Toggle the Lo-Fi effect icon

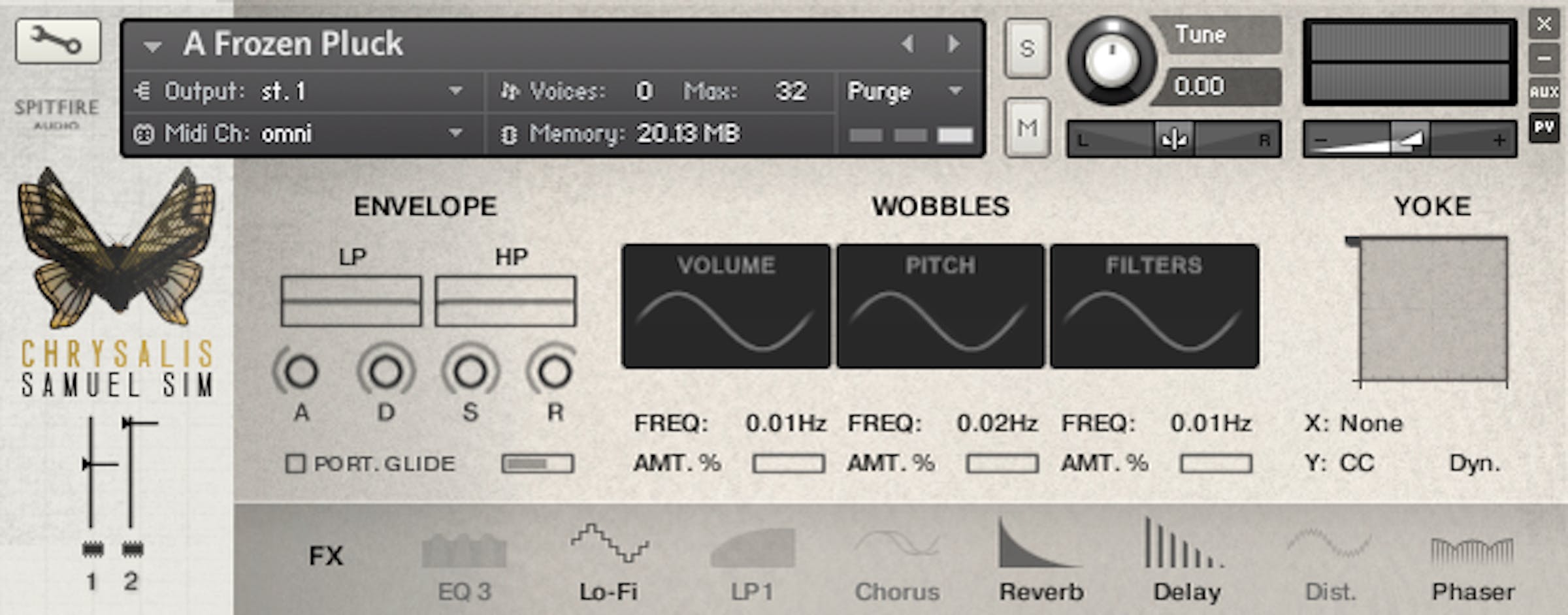(609, 543)
